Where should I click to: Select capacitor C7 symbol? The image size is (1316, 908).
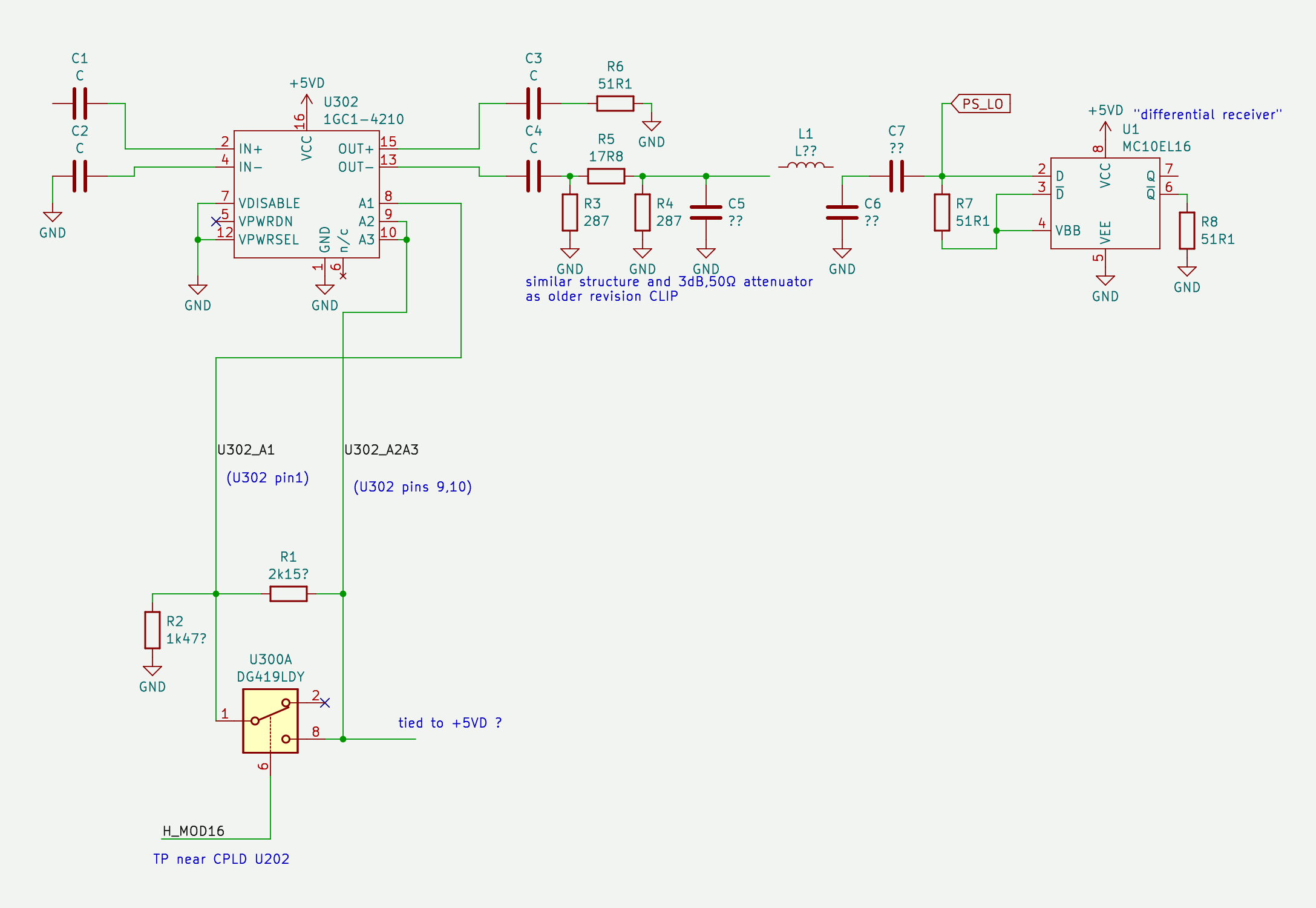click(897, 176)
